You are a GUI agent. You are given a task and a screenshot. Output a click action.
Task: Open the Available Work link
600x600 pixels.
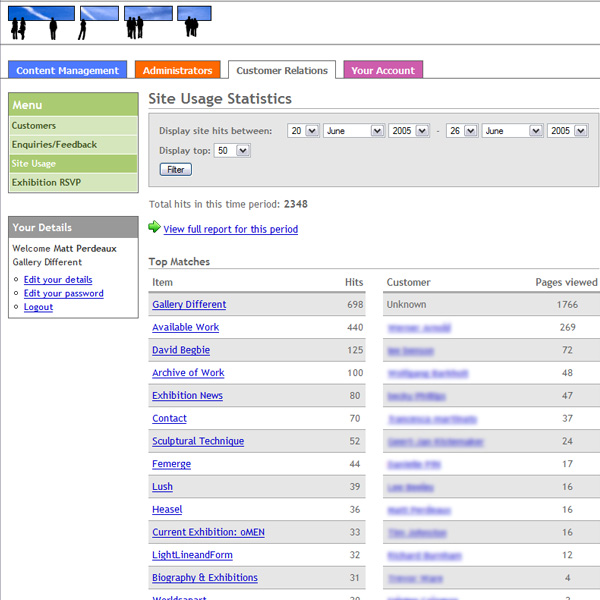[x=186, y=327]
